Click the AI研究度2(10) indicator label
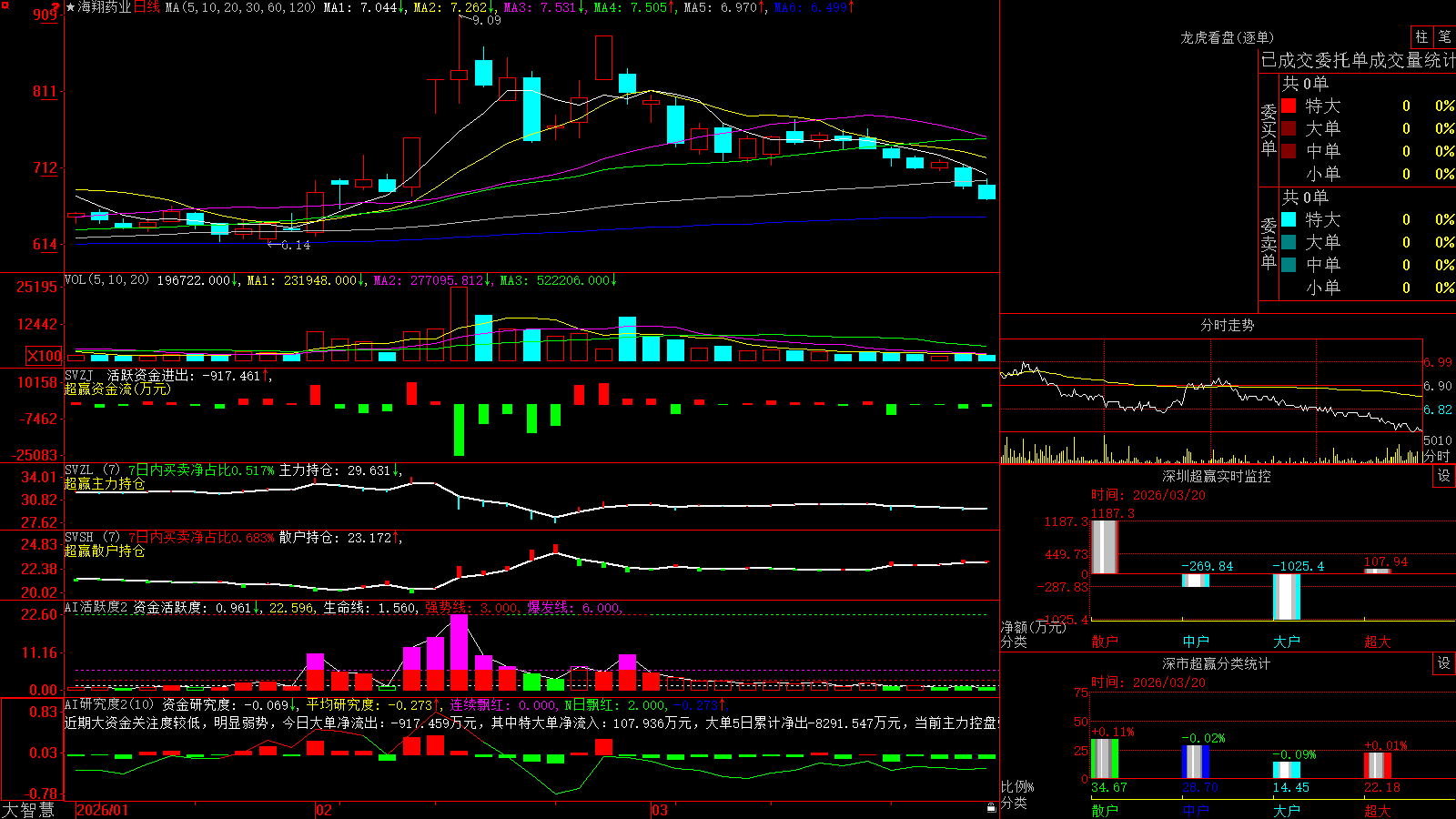 [109, 704]
